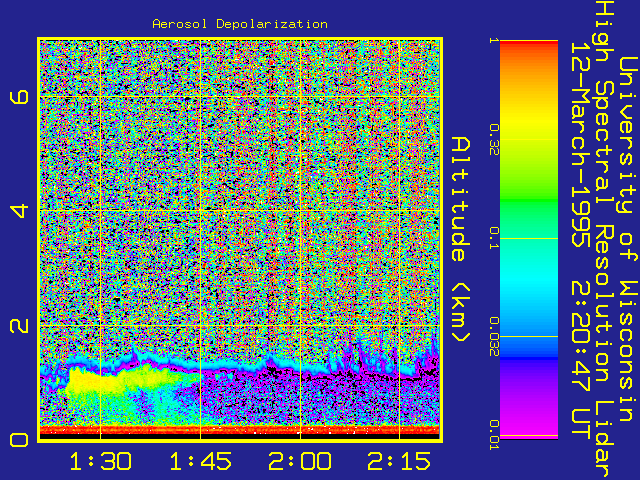
Task: Click the altitude axis label 4
Action: coord(19,211)
